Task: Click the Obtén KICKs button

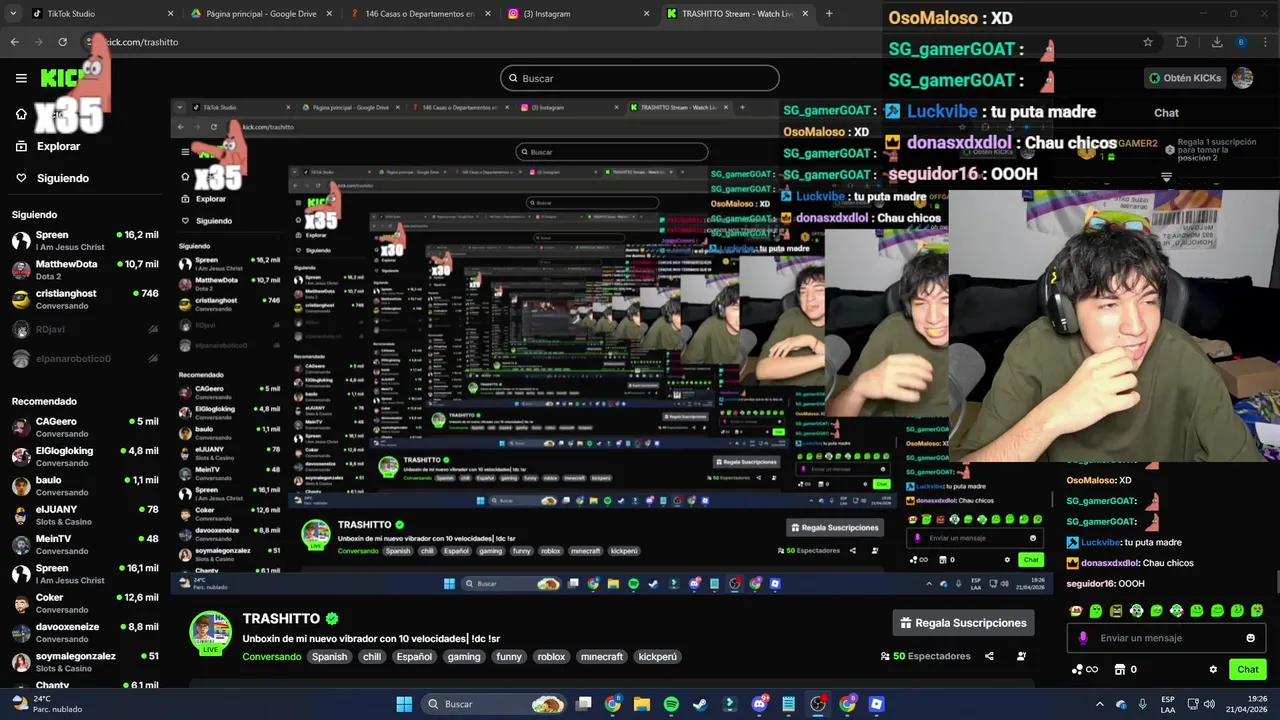Action: point(1185,78)
